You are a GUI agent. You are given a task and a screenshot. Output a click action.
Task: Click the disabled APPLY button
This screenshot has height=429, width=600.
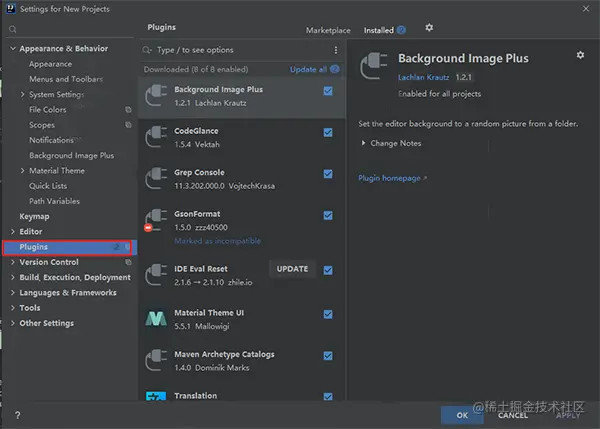[x=568, y=416]
